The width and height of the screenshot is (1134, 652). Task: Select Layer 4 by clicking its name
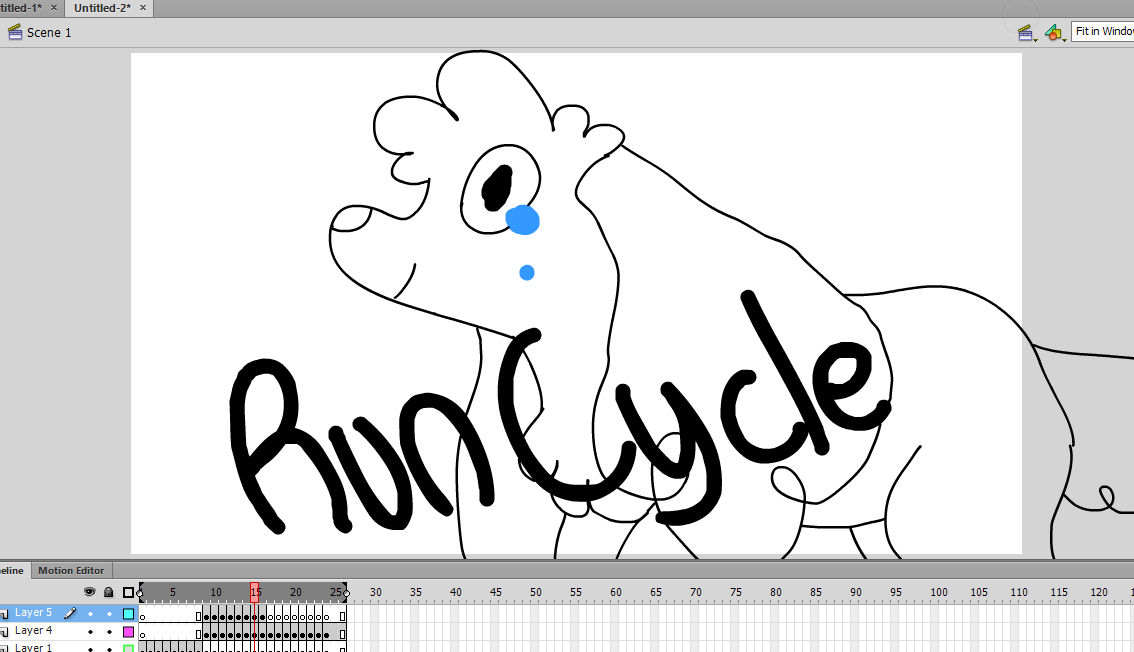pos(35,630)
